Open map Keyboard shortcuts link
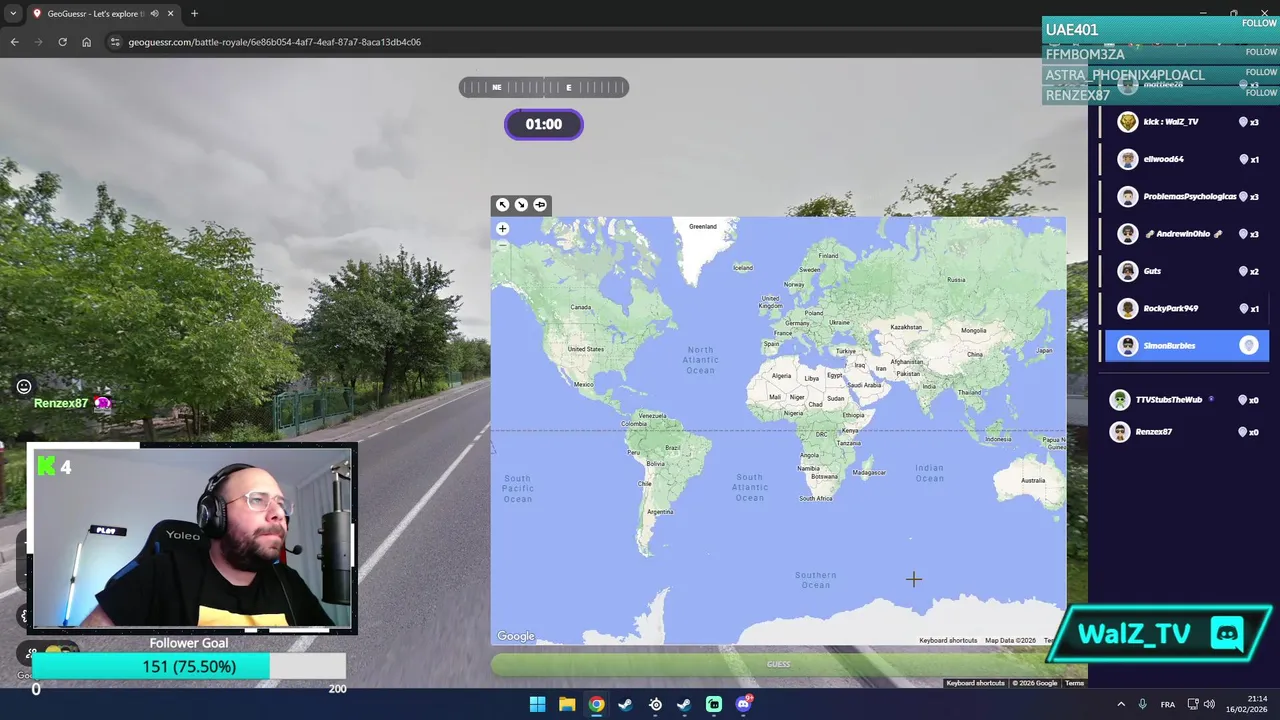The height and width of the screenshot is (720, 1280). tap(948, 640)
